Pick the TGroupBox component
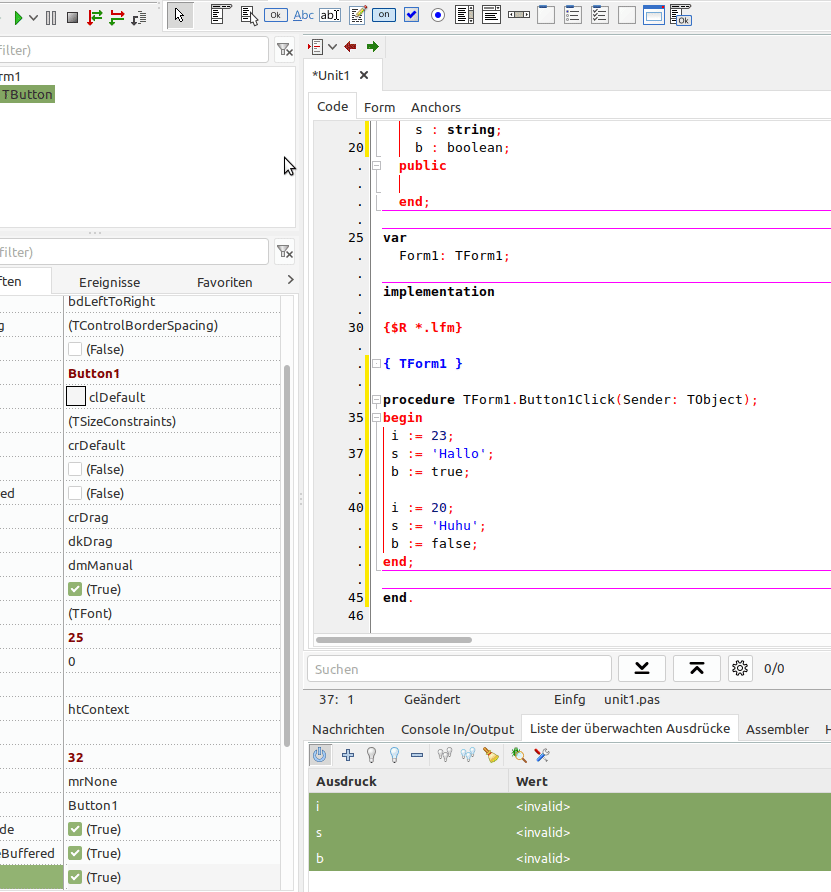831x892 pixels. click(546, 15)
